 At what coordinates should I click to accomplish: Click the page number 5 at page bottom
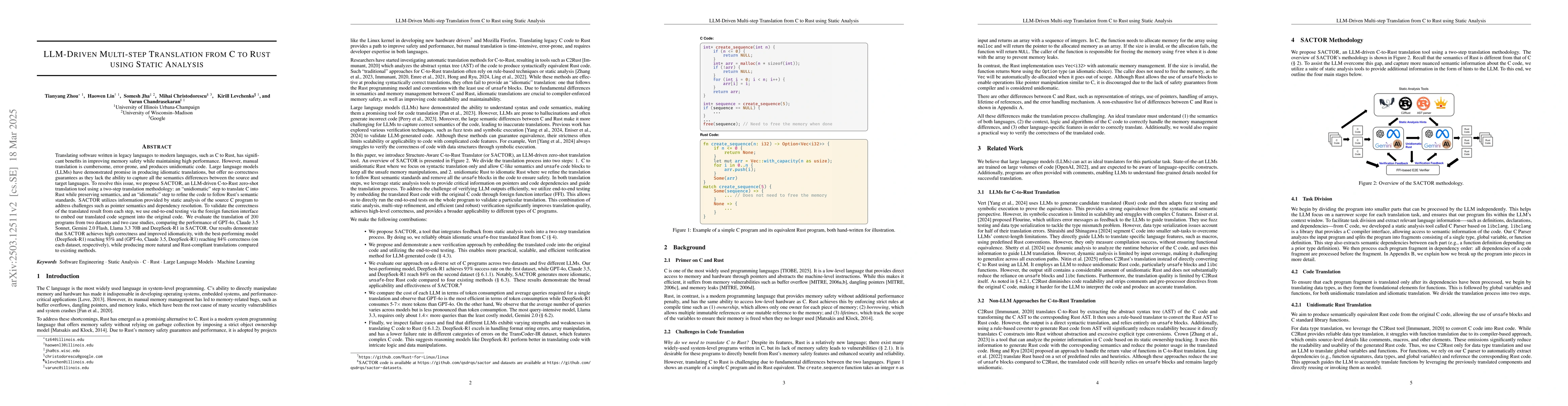pos(1411,382)
